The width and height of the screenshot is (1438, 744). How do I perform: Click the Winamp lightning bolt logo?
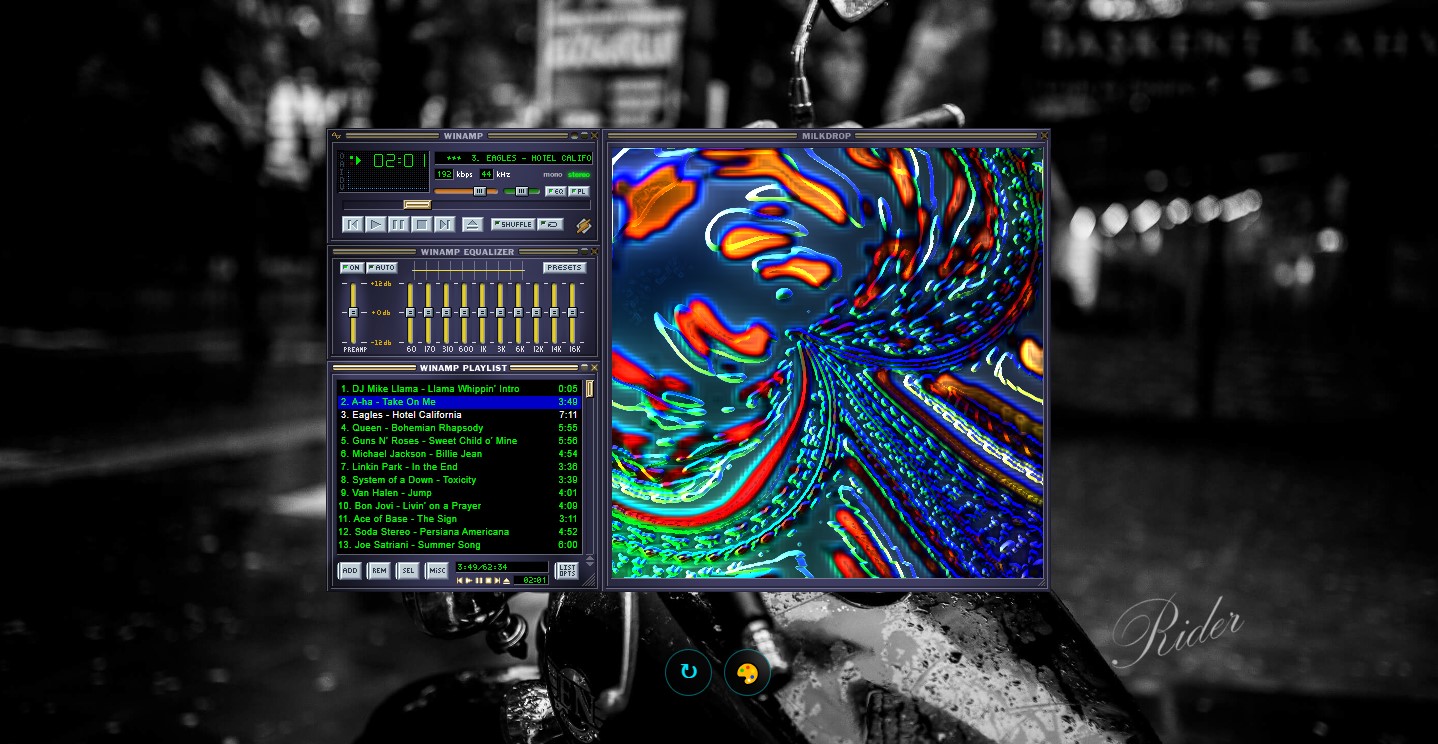pyautogui.click(x=584, y=226)
